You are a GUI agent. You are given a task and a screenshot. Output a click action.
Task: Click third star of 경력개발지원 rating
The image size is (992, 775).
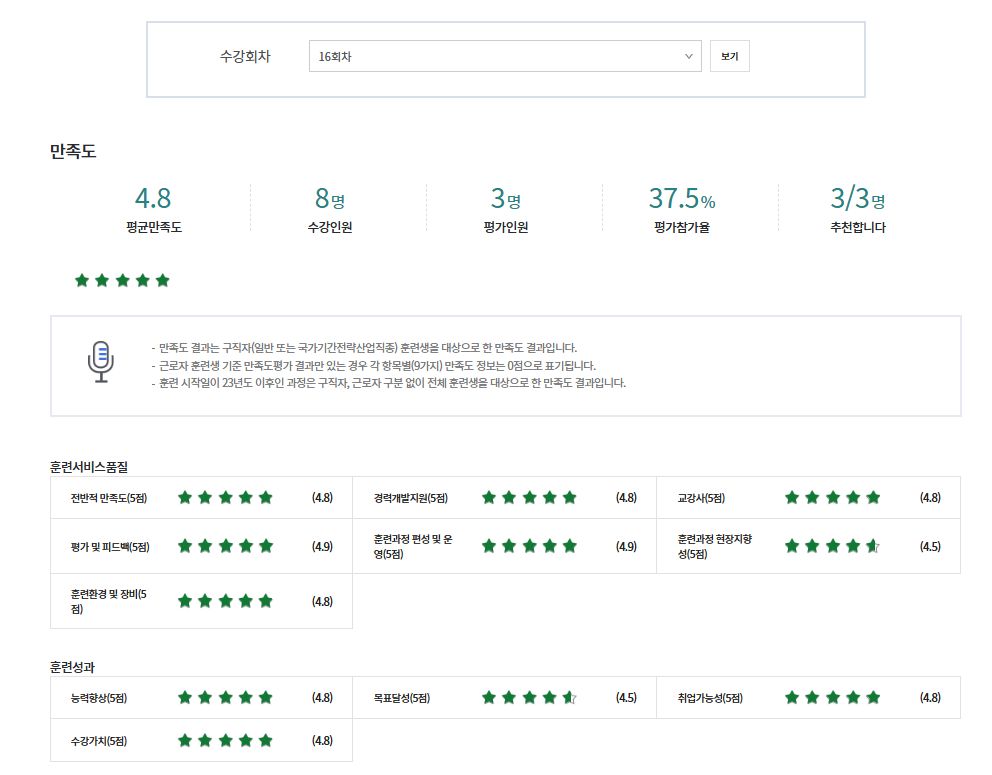pos(529,497)
